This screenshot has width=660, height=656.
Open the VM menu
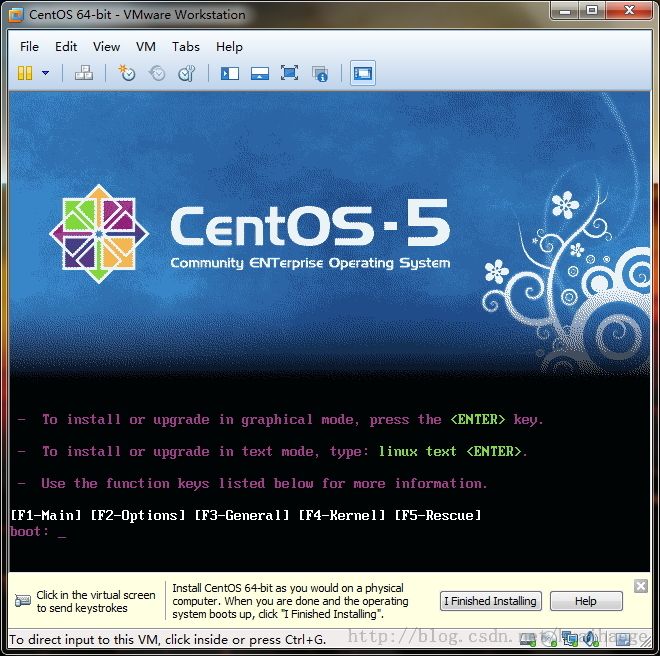[x=146, y=47]
